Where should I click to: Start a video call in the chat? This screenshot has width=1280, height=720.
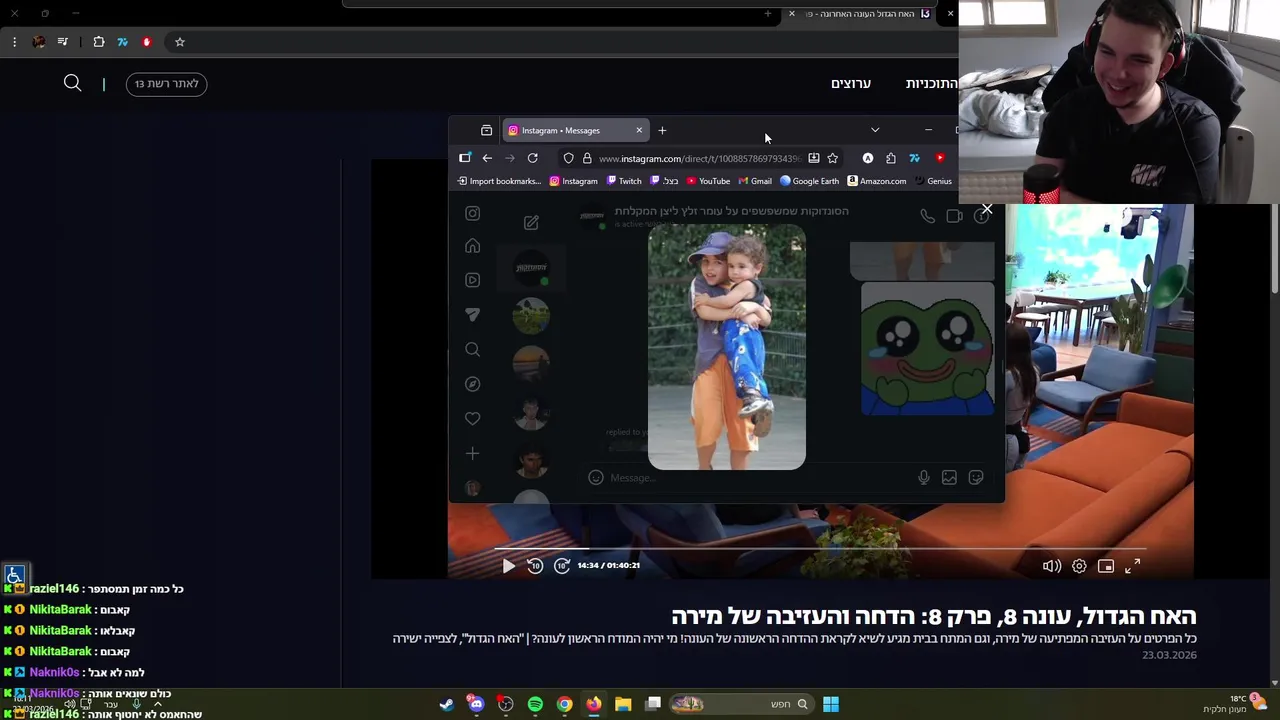(x=954, y=216)
